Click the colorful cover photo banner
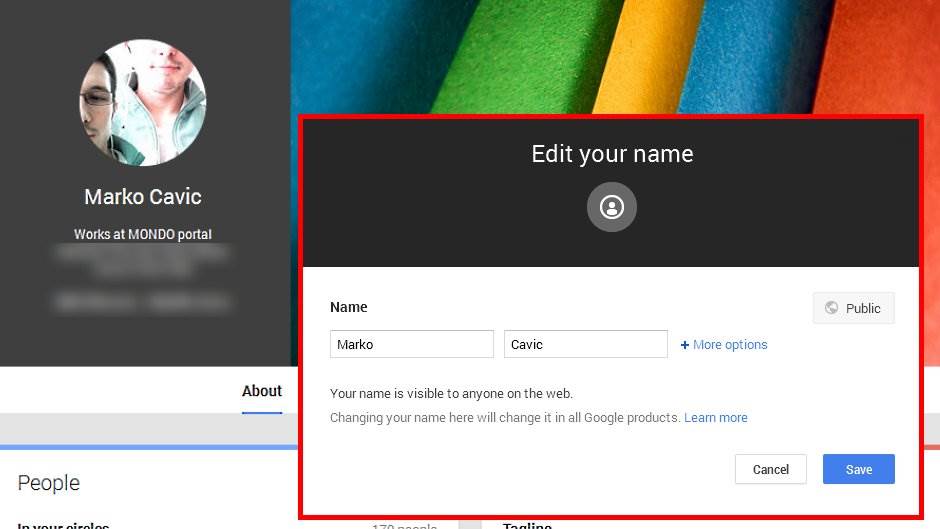Screen dimensions: 940x529 600,55
